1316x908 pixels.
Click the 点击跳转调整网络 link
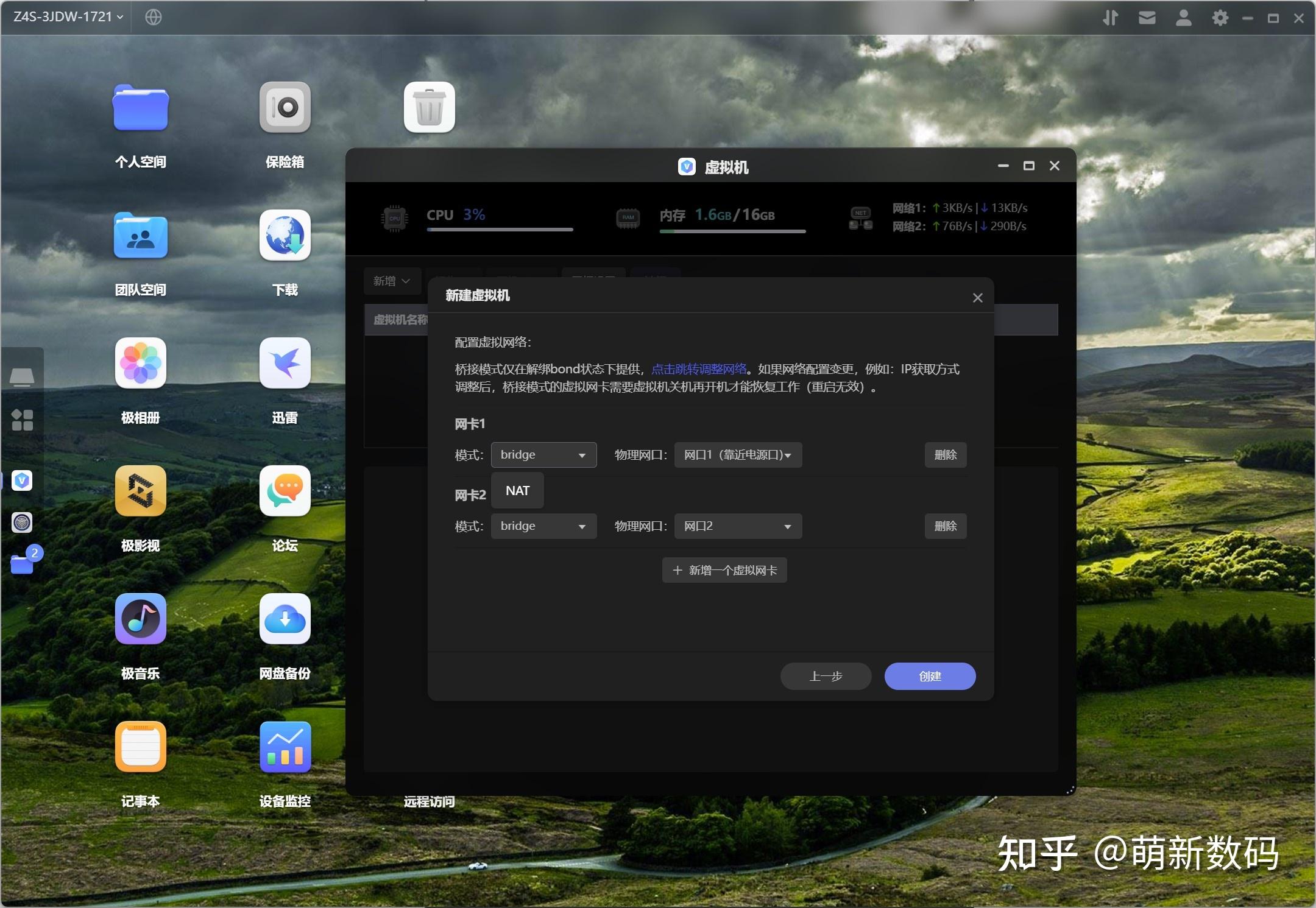(x=698, y=368)
